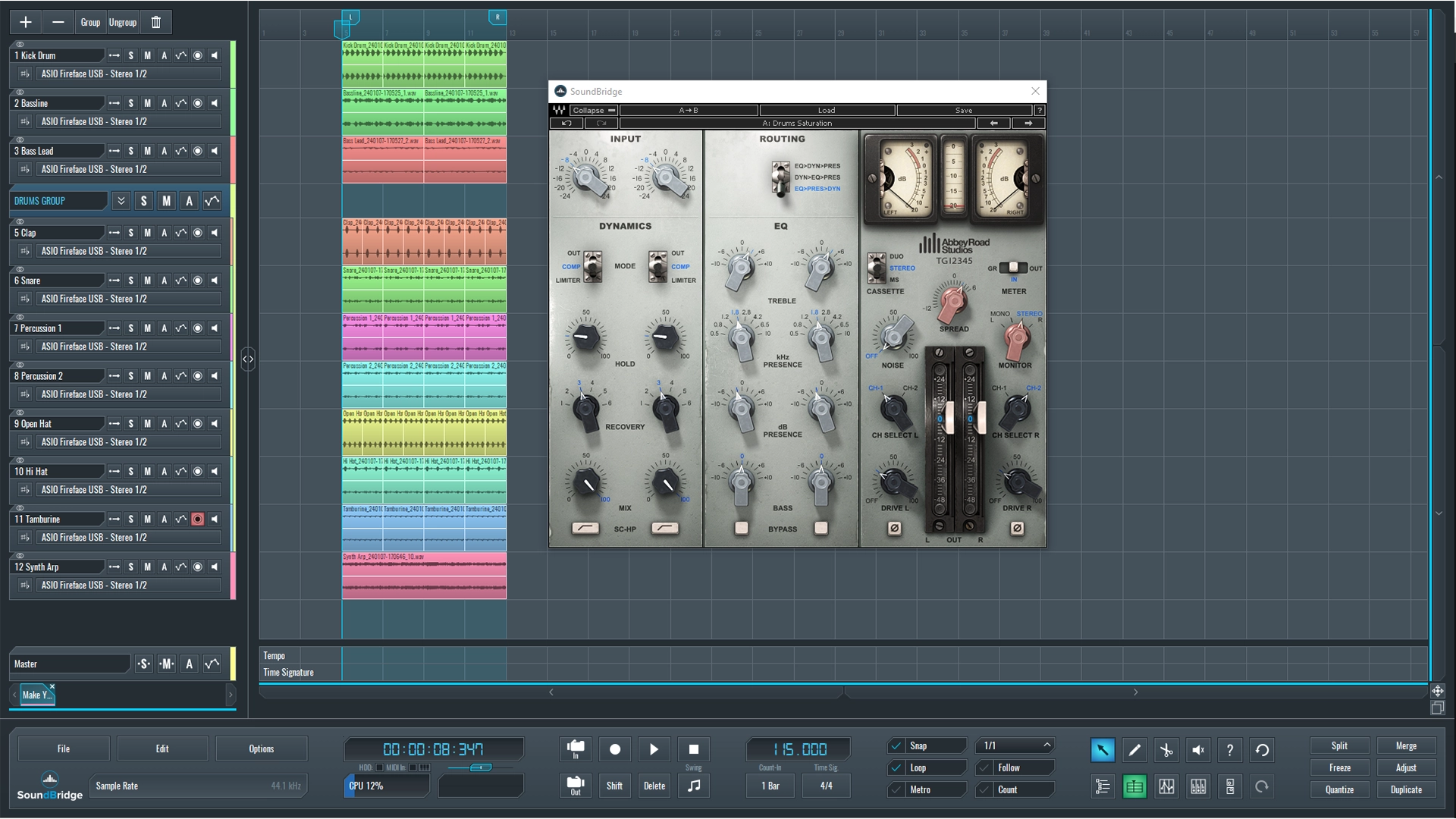Click A→B compare in plugin header

[689, 110]
